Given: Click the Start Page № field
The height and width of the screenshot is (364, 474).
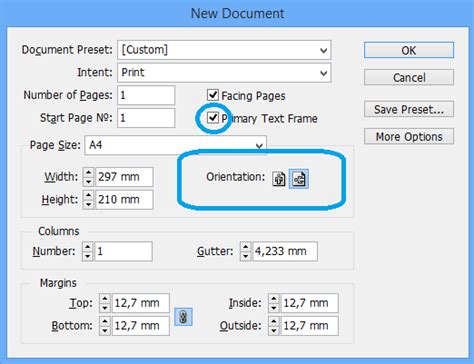Looking at the screenshot, I should pos(146,118).
